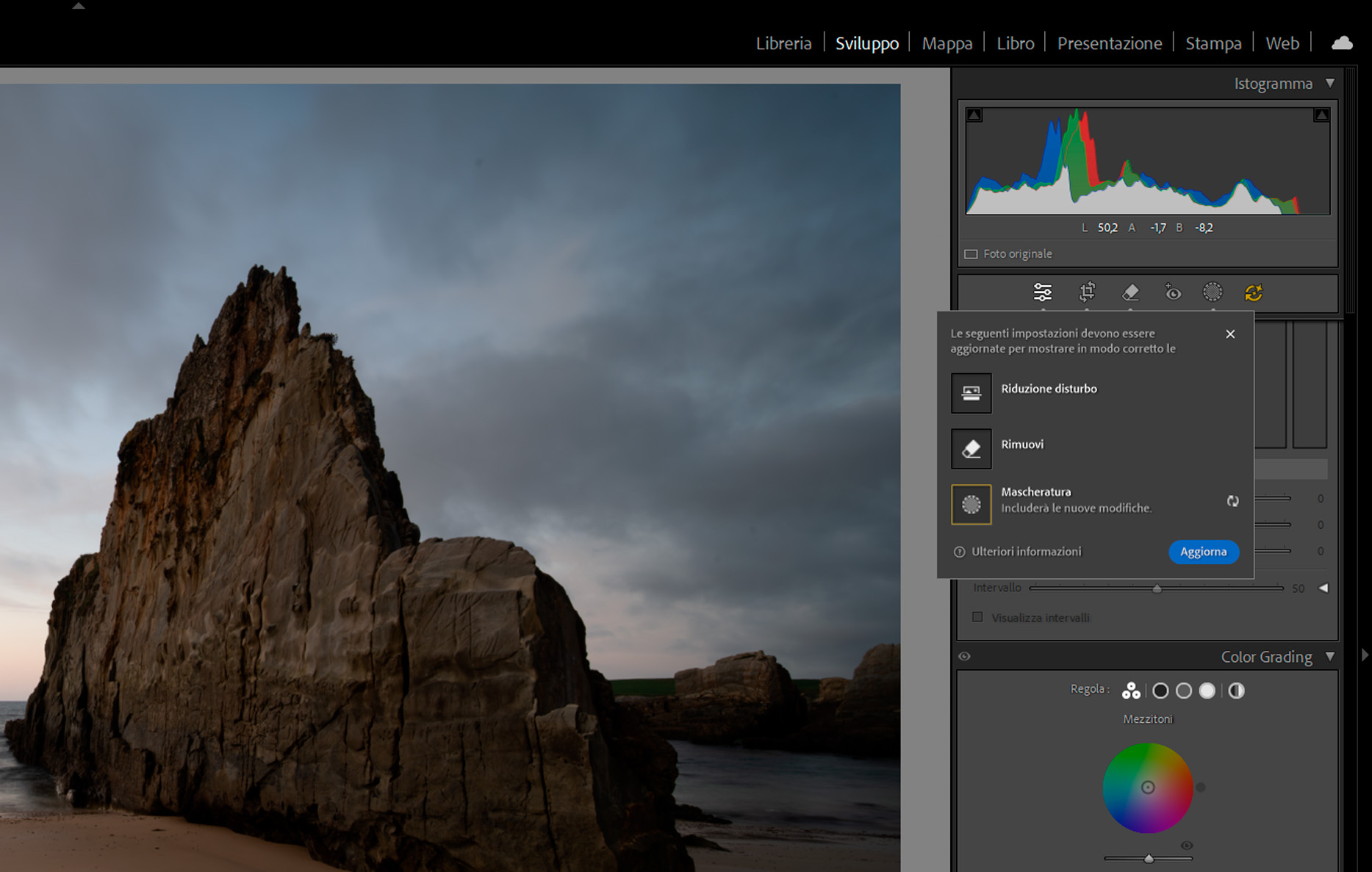Select Global half-circle adjust mode
1372x872 pixels.
[1237, 691]
